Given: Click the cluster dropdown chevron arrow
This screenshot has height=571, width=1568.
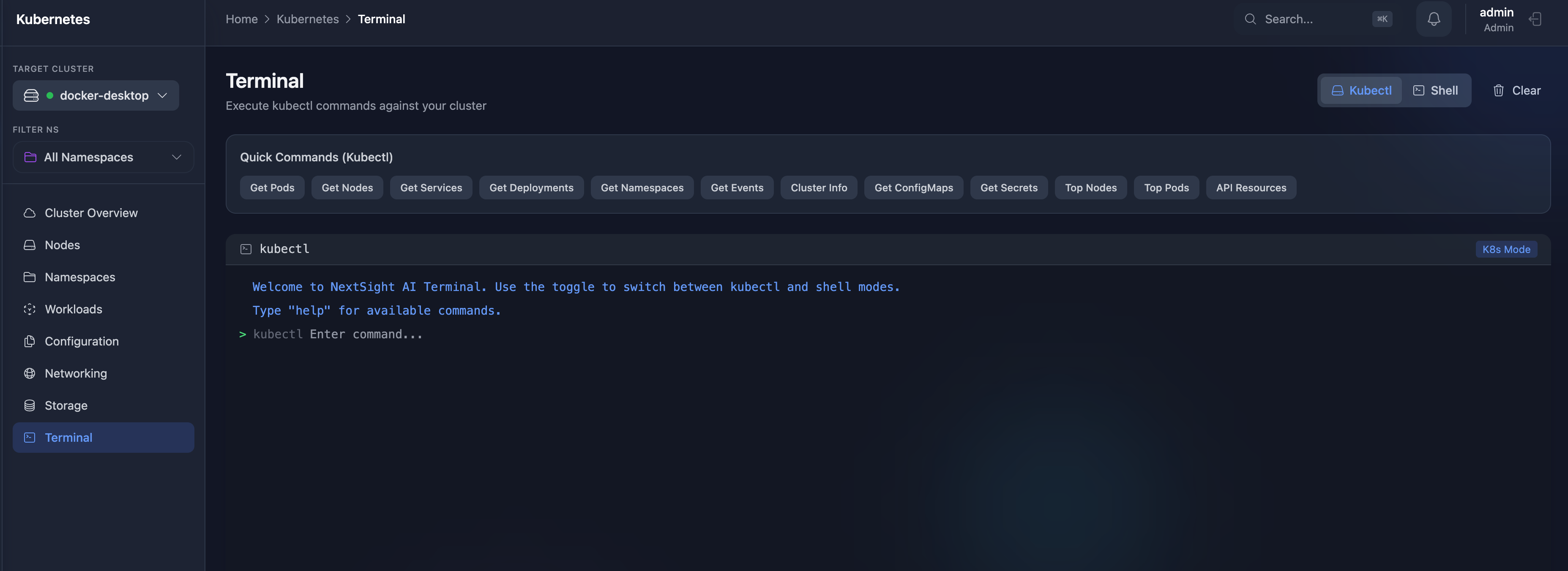Looking at the screenshot, I should click(163, 95).
